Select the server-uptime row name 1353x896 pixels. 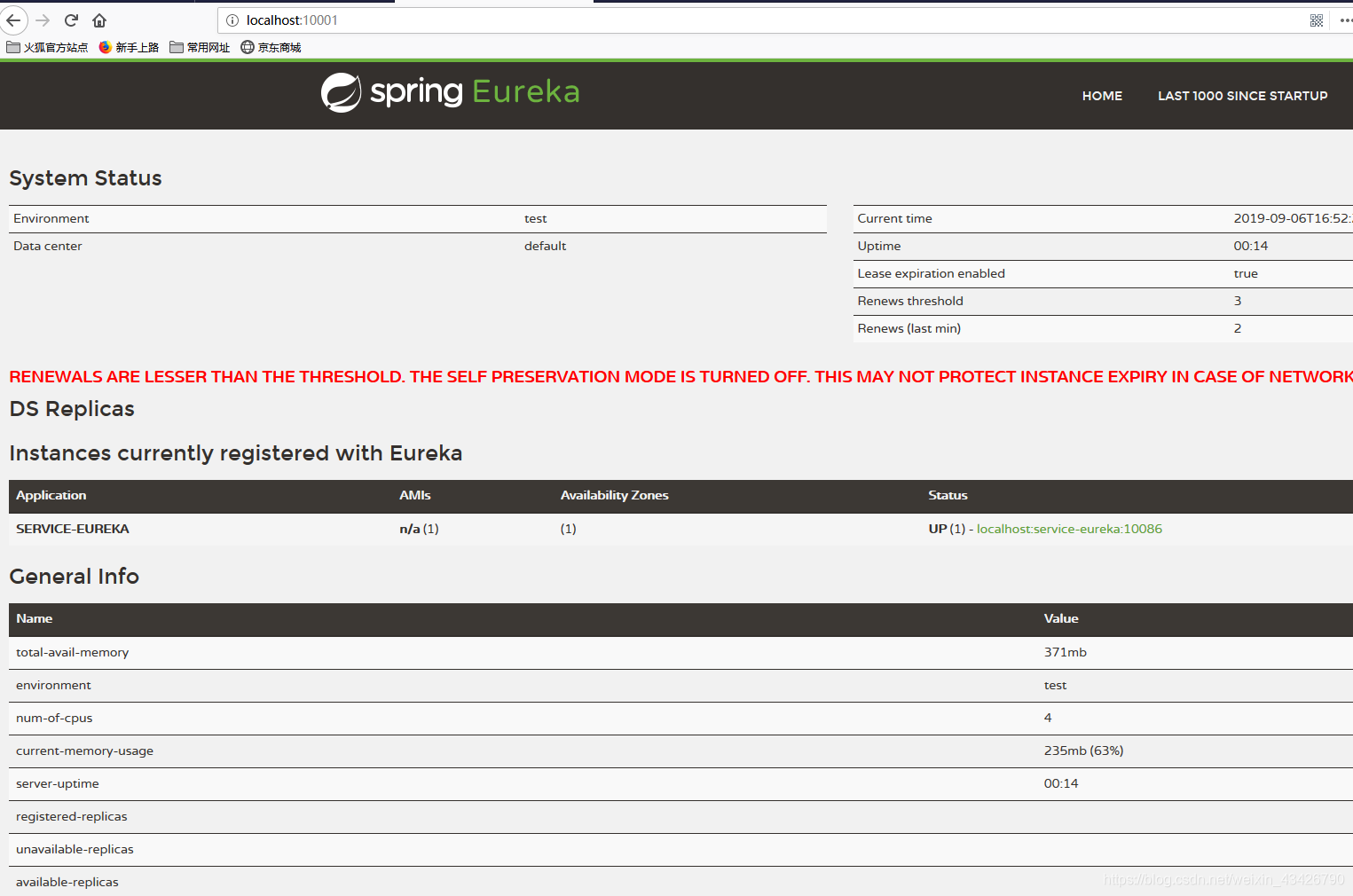click(x=58, y=783)
